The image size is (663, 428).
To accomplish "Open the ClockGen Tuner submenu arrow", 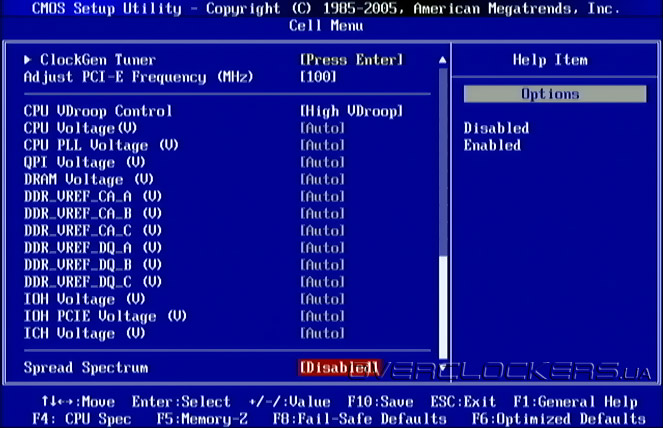I will 27,60.
